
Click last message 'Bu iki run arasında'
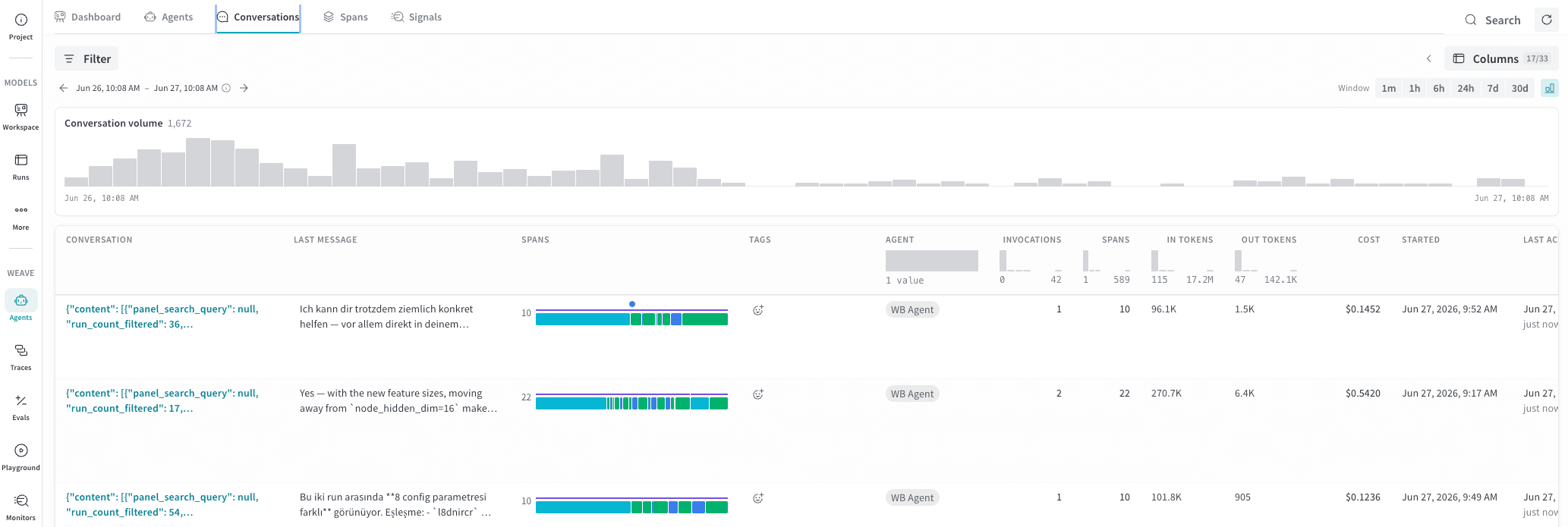[395, 504]
